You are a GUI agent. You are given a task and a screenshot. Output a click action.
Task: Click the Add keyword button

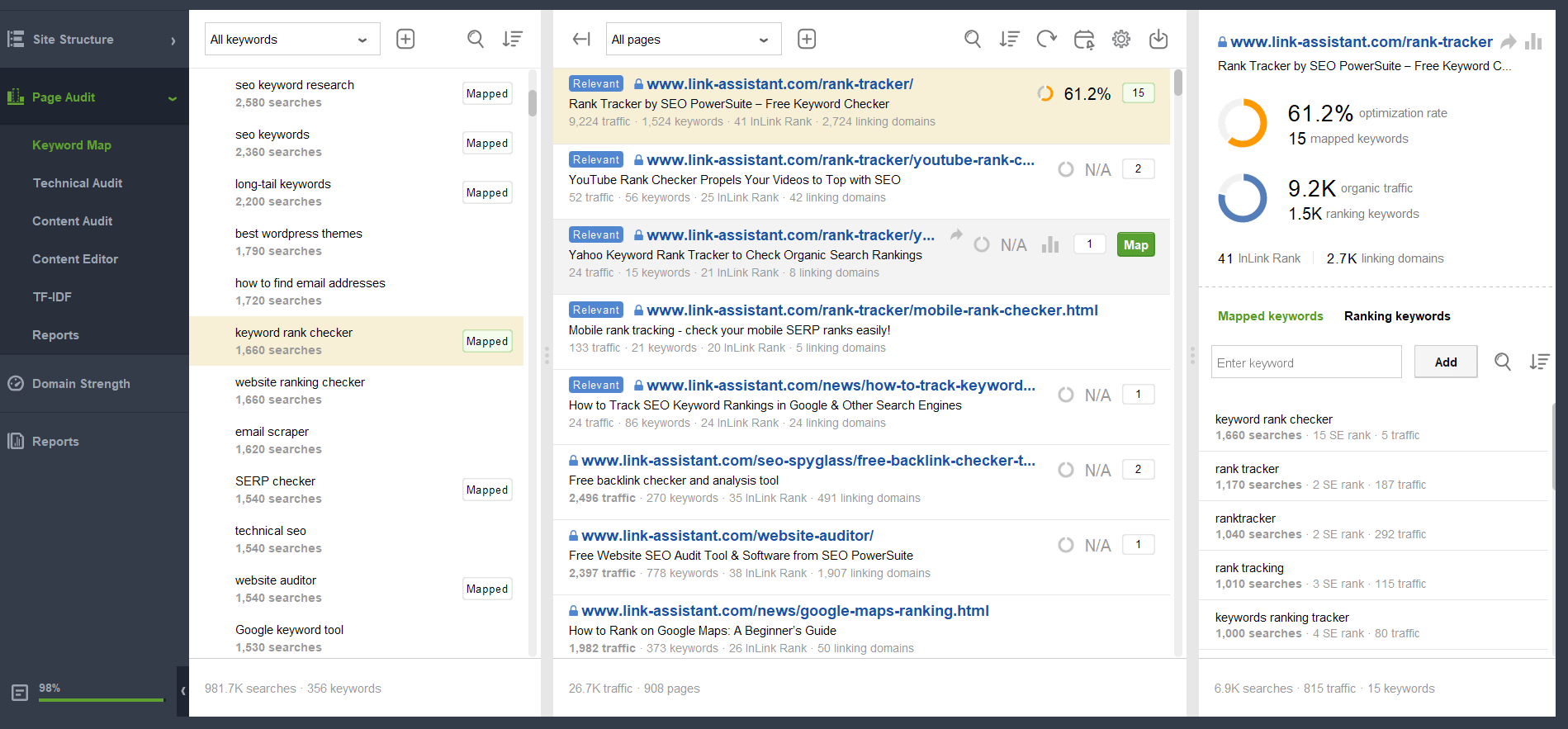(1446, 362)
